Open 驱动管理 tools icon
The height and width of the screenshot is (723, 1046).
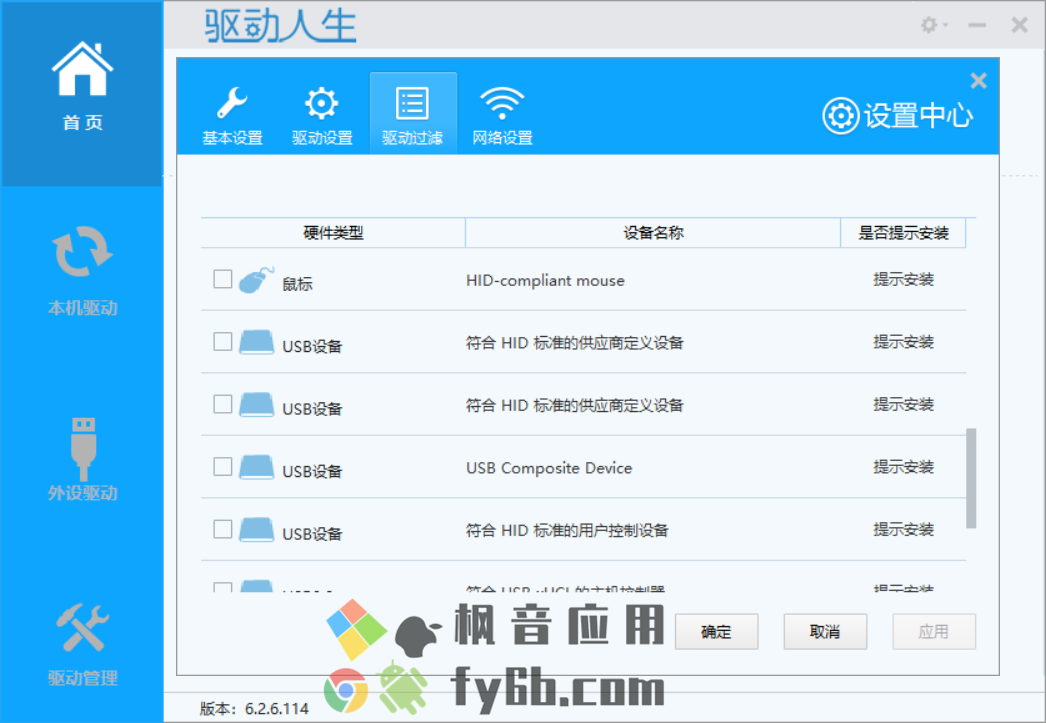pos(82,627)
